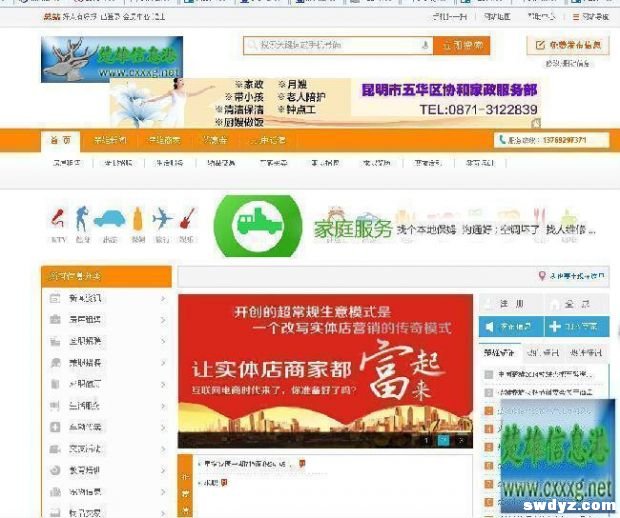Click the car icon in category strip
Viewport: 620px width, 518px height.
pyautogui.click(x=110, y=219)
